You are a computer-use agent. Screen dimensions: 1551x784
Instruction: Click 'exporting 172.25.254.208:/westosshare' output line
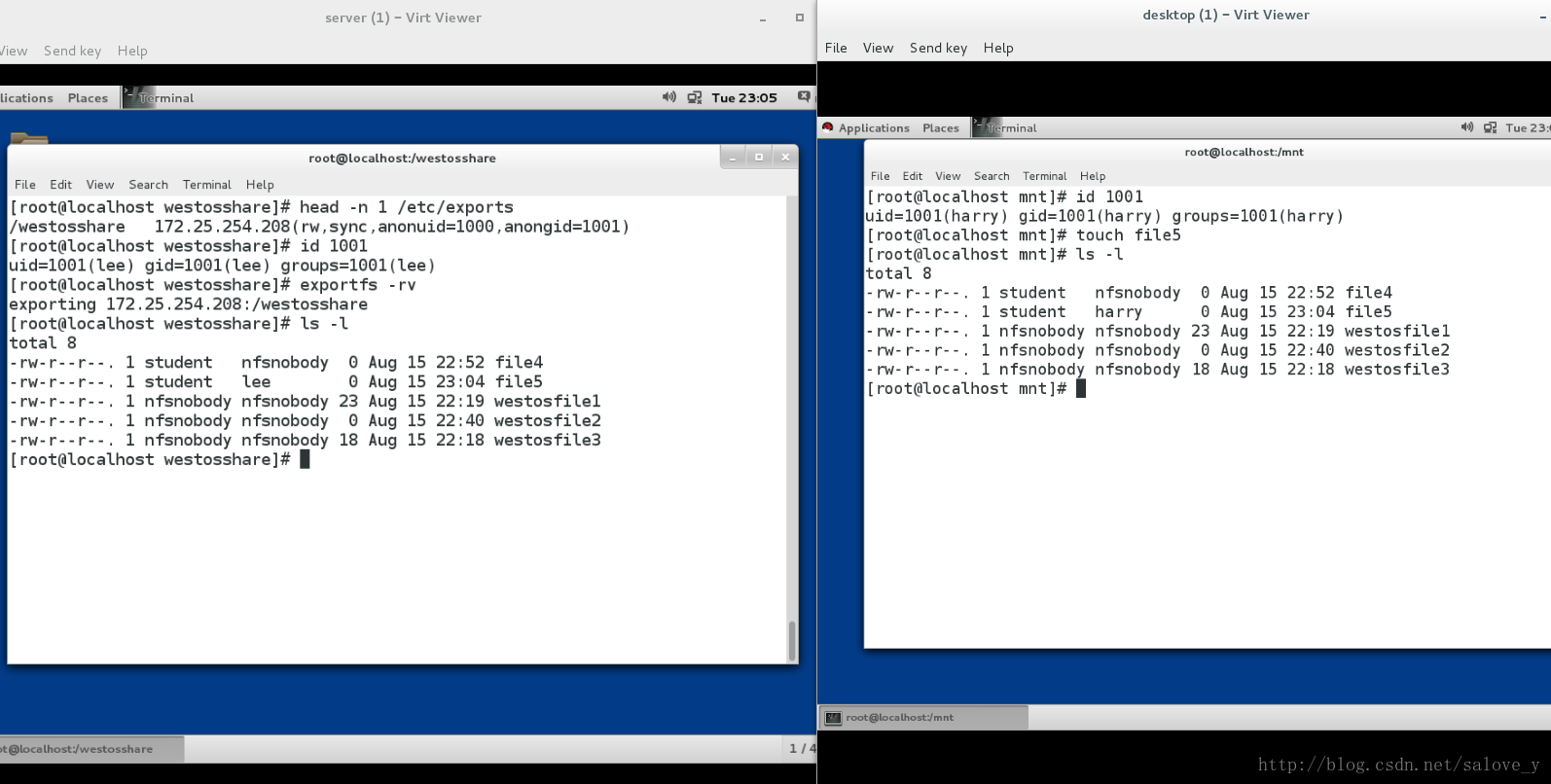click(x=188, y=303)
